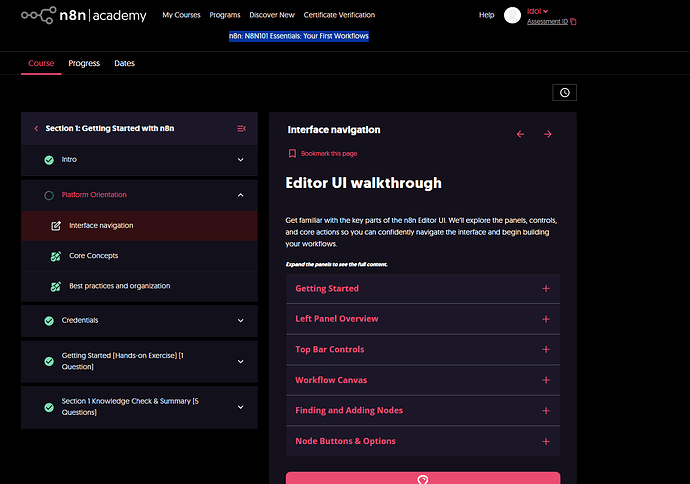Collapse the Platform Orientation chevron
Image resolution: width=690 pixels, height=484 pixels.
241,195
